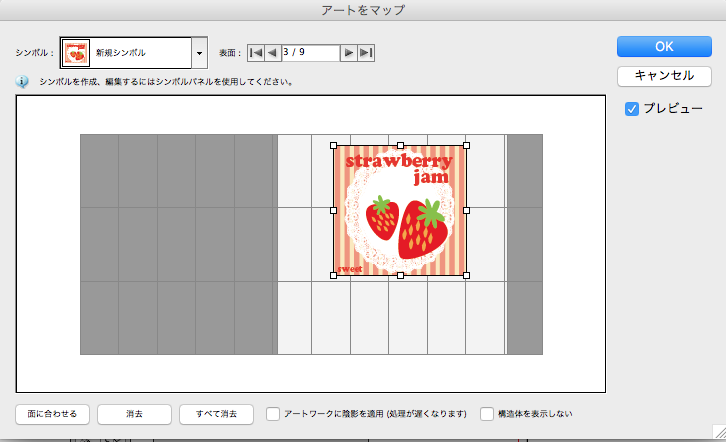Jump to the first surface

(x=256, y=53)
